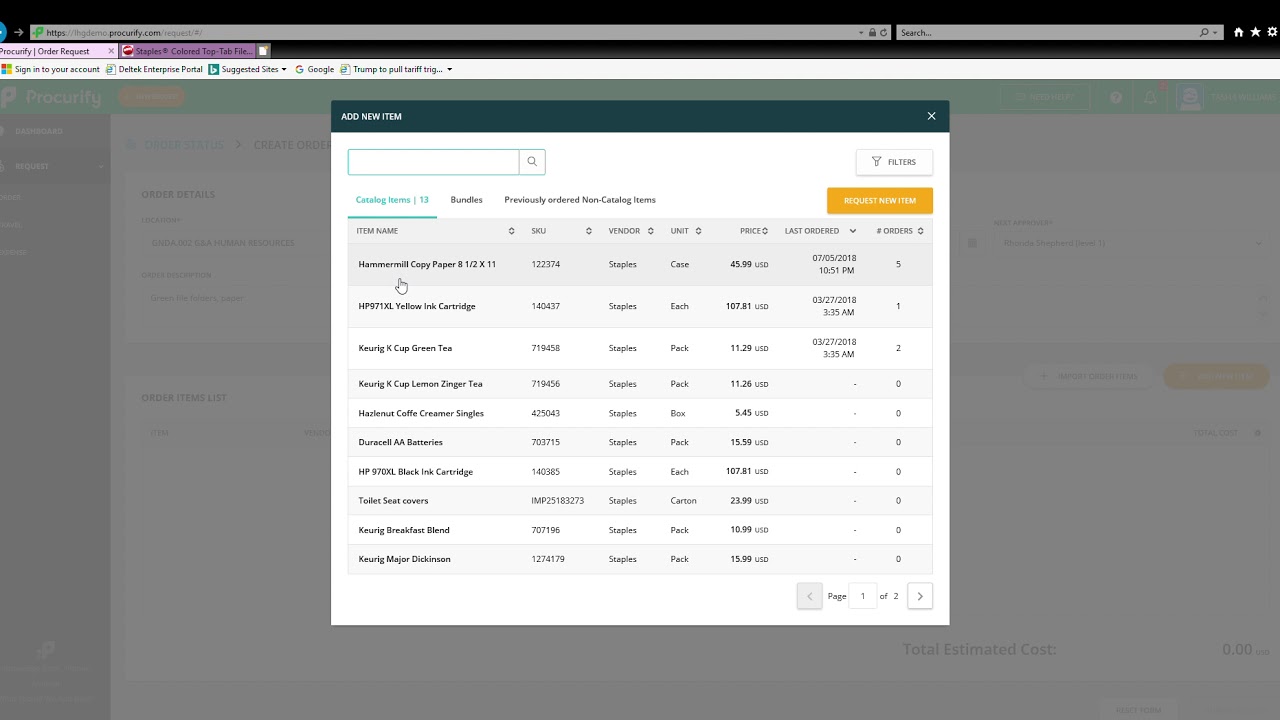Click the Request New Item button
The width and height of the screenshot is (1280, 720).
pos(880,200)
